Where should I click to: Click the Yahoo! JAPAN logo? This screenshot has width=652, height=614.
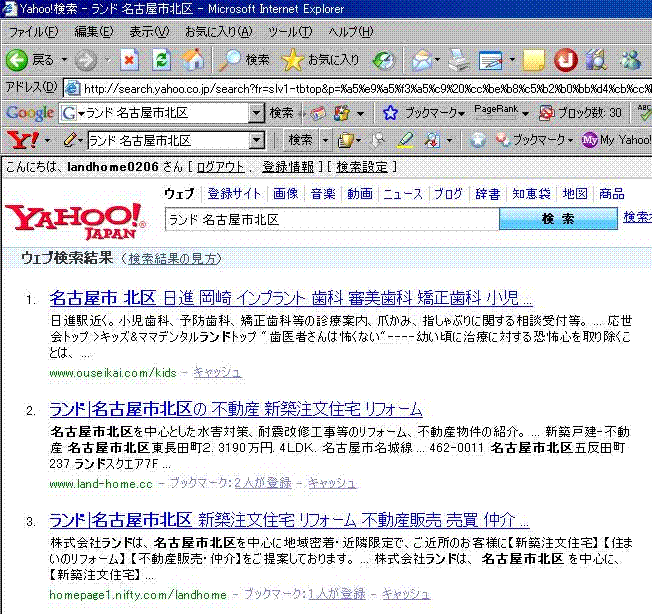[75, 221]
